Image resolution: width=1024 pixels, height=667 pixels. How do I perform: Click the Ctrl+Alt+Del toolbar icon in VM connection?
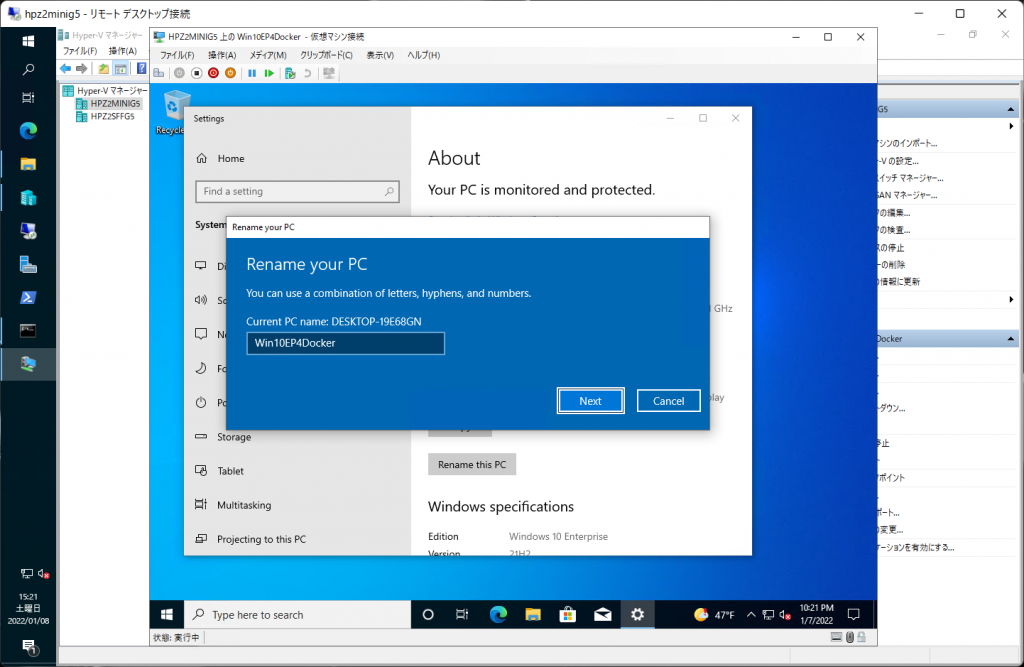[x=159, y=73]
